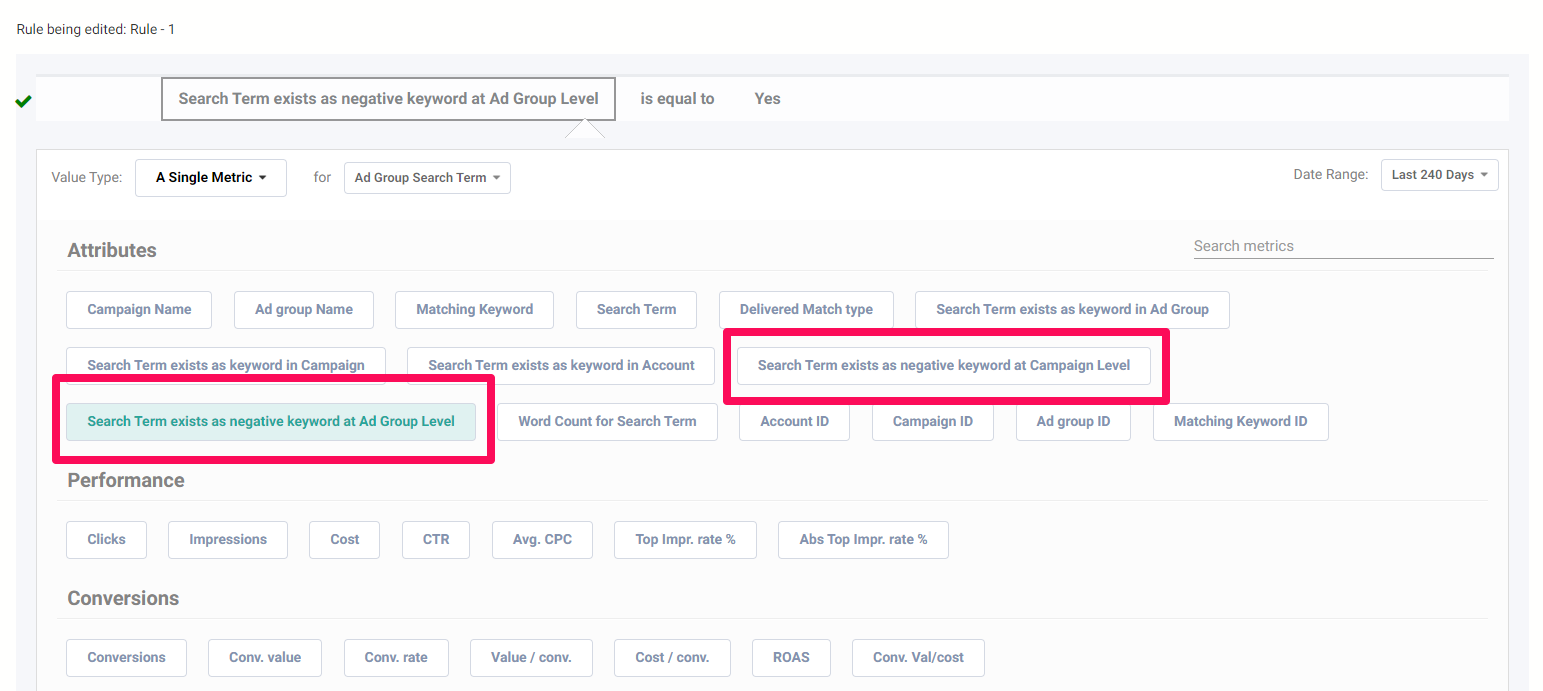Select the ROAS conversion metric
Screen dimensions: 1543x691
(x=791, y=658)
